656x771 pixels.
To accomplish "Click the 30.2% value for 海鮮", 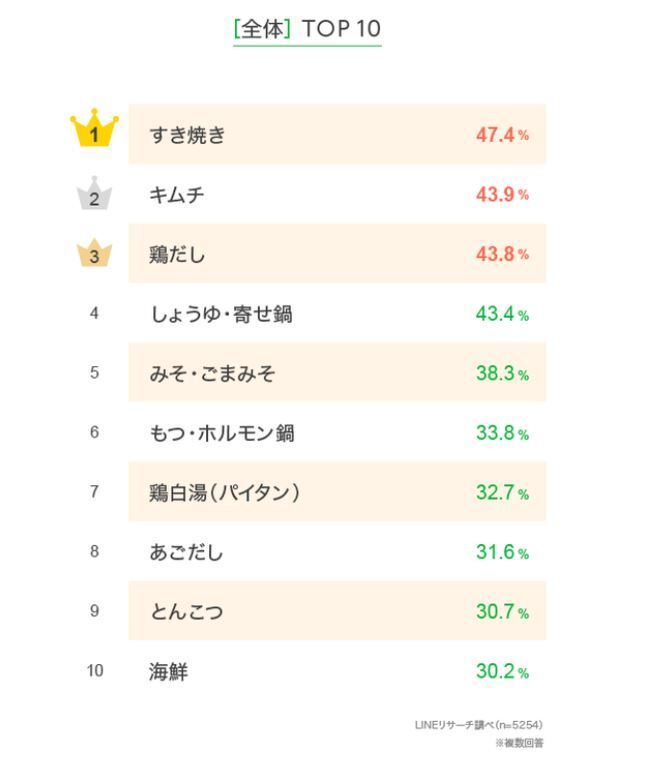I will click(502, 671).
